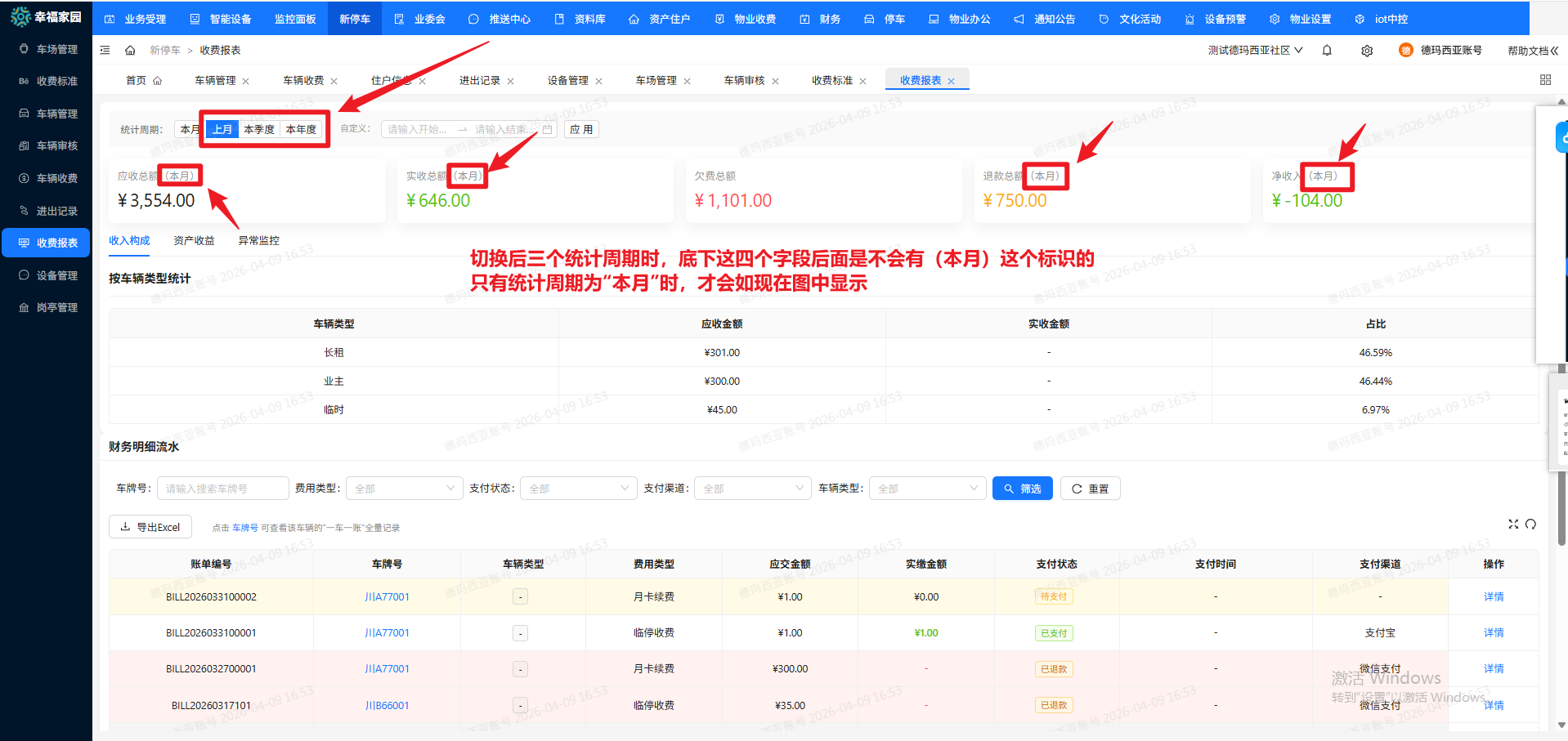Expand the 支付状态 dropdown

click(578, 489)
